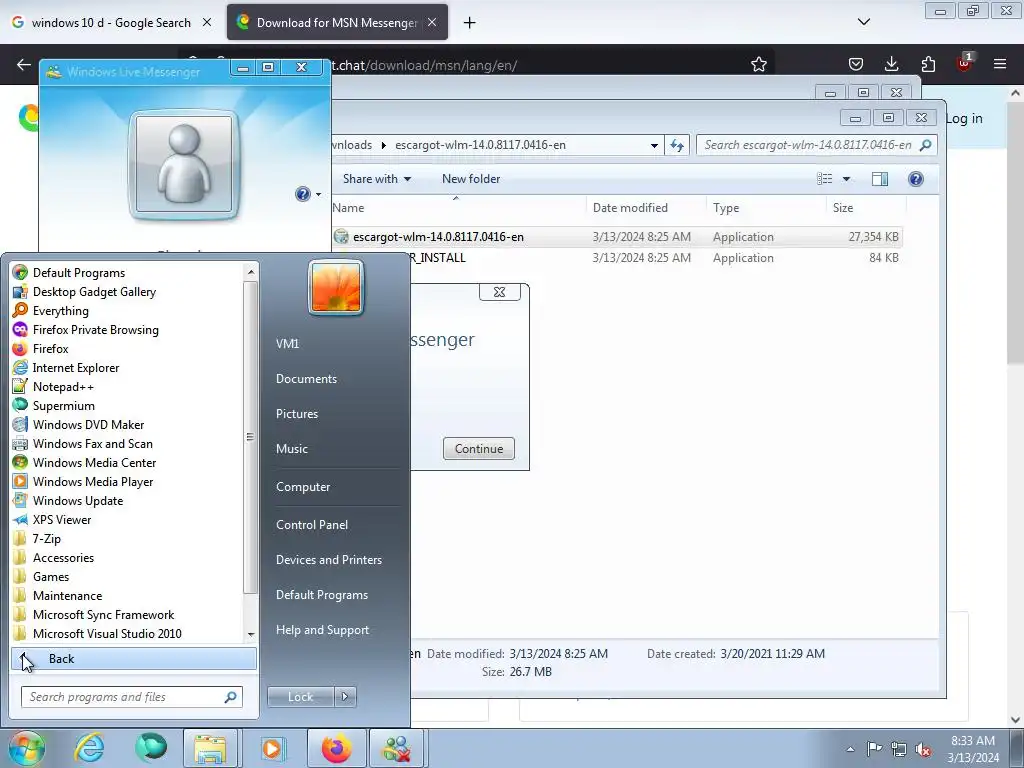This screenshot has height=768, width=1024.
Task: Bookmark the page with the star icon
Action: tap(758, 64)
